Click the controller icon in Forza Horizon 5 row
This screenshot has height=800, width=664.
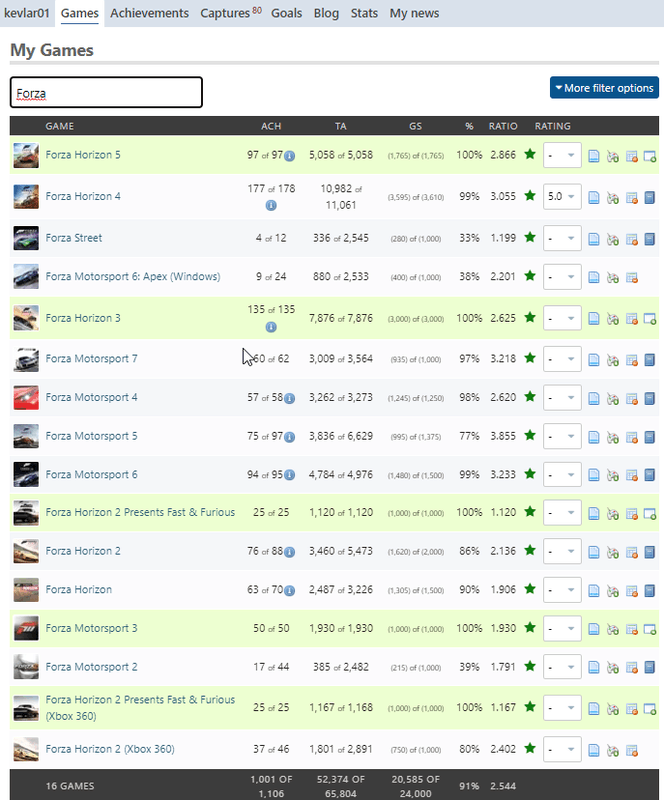[612, 157]
